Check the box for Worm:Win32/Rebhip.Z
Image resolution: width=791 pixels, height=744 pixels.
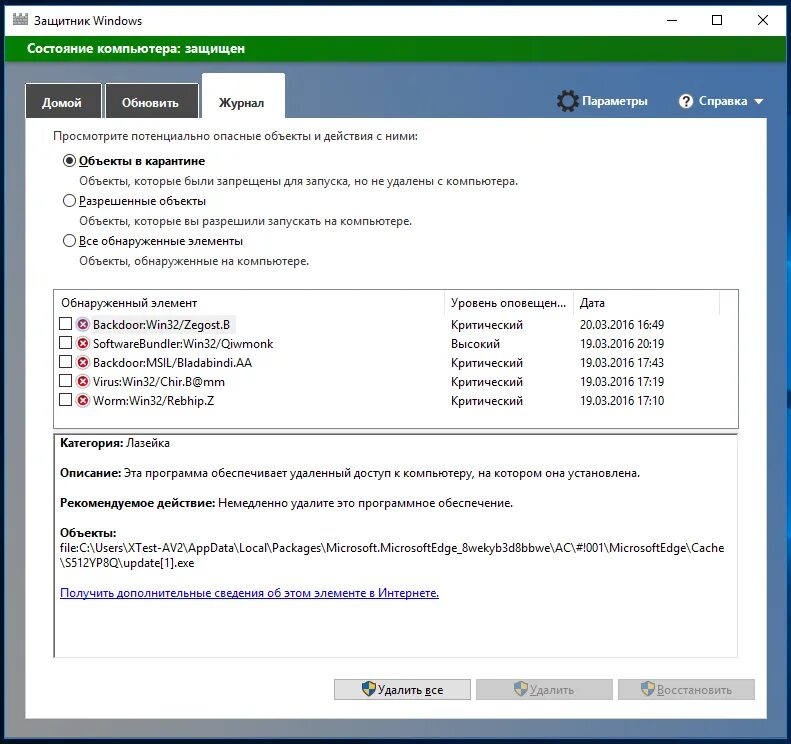(x=65, y=400)
